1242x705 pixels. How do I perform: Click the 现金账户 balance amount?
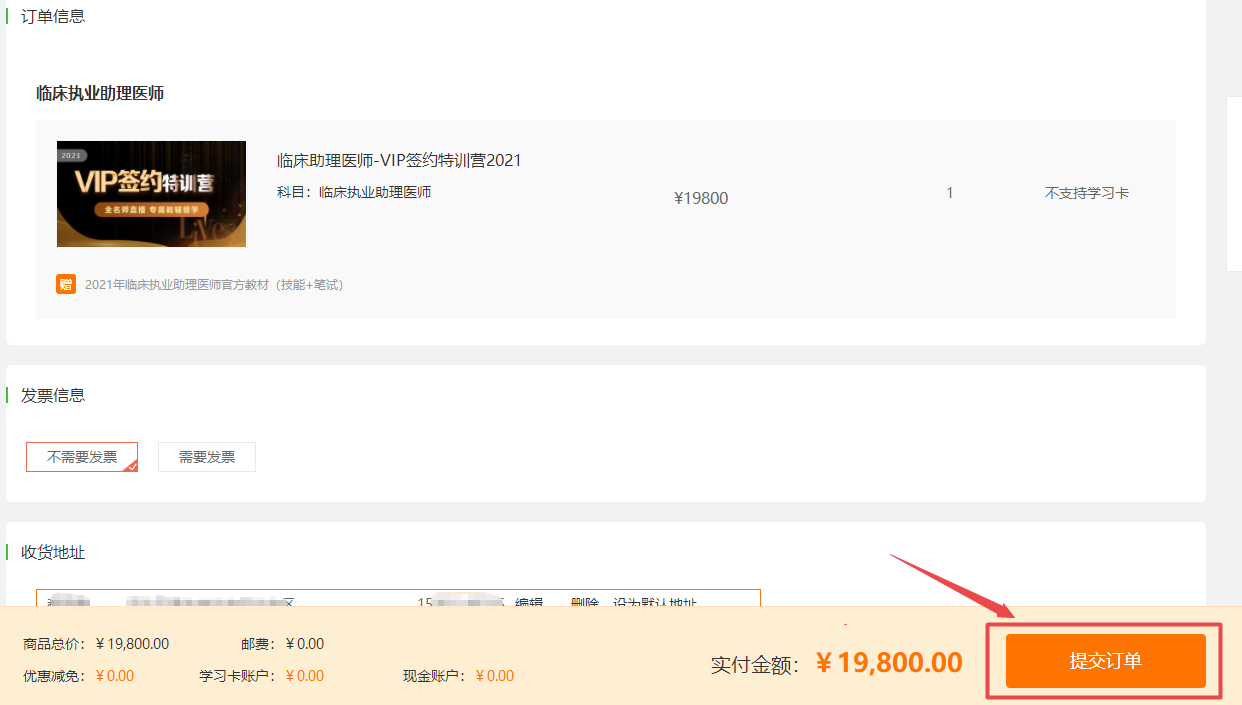point(495,676)
